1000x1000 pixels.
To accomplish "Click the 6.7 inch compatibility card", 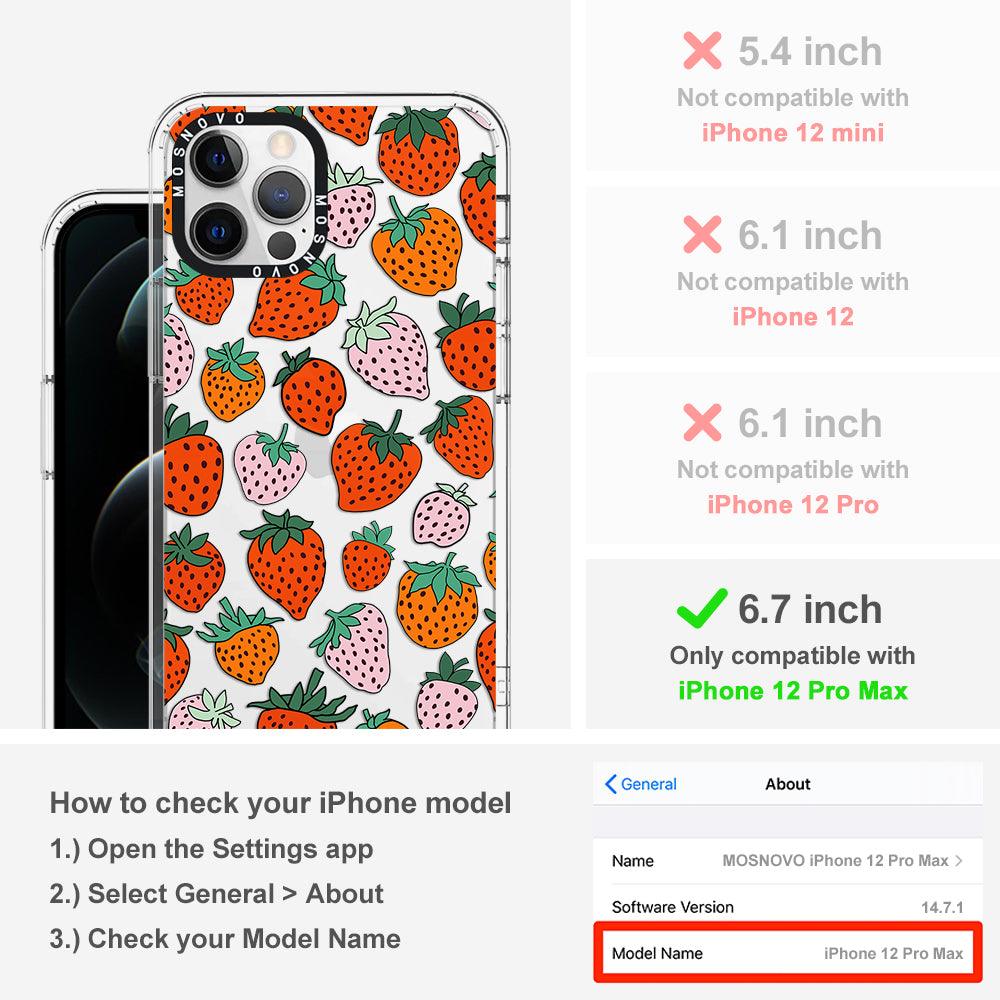I will tap(793, 644).
